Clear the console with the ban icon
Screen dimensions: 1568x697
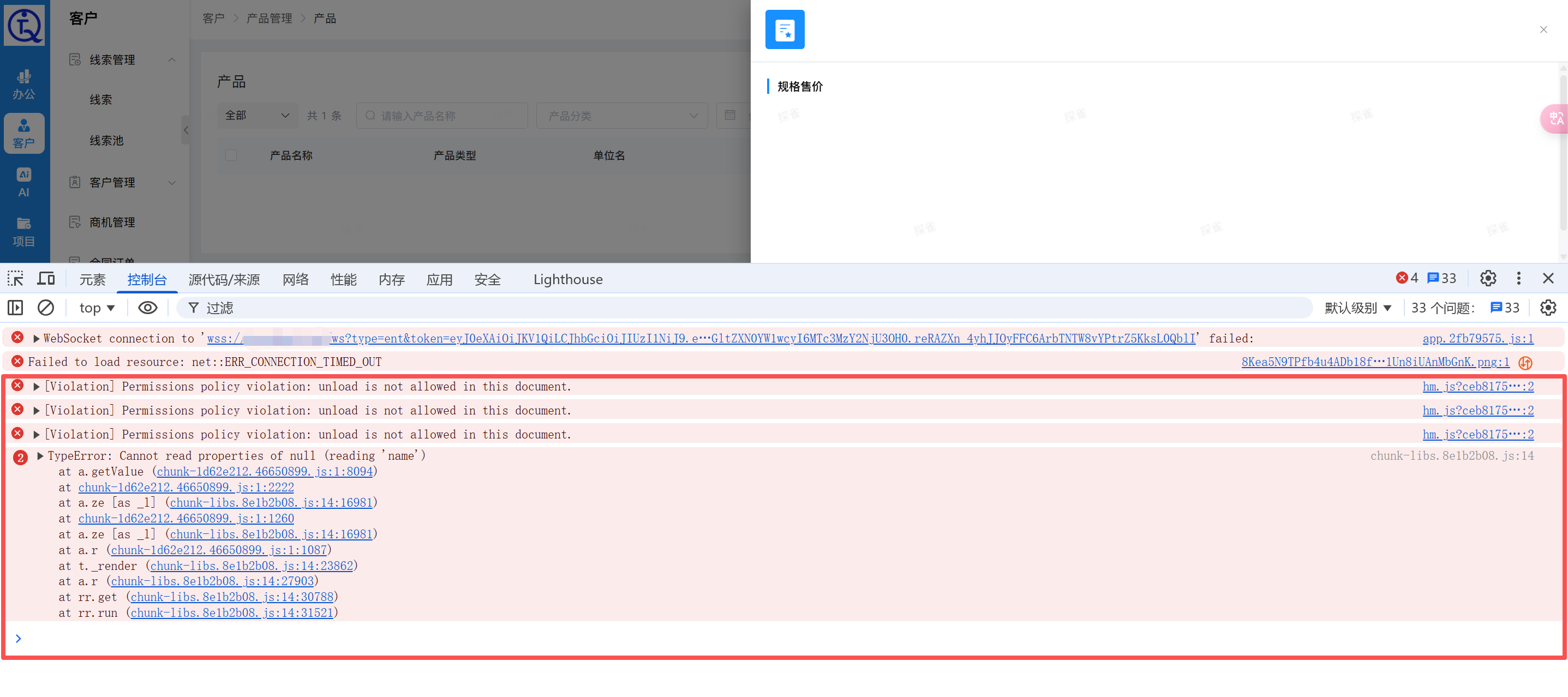click(x=46, y=308)
